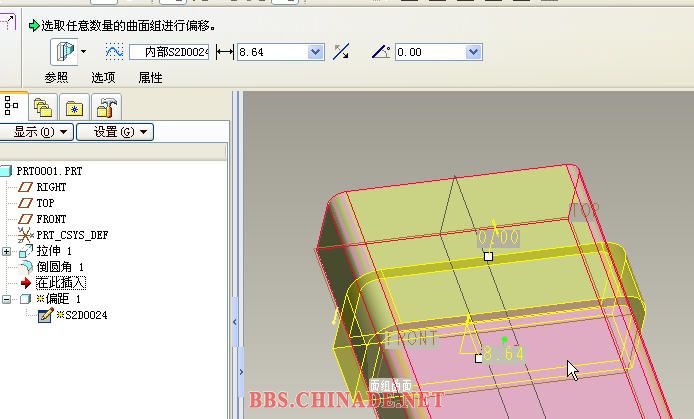Open the offset type dropdown arrow
The height and width of the screenshot is (419, 694).
pos(84,52)
